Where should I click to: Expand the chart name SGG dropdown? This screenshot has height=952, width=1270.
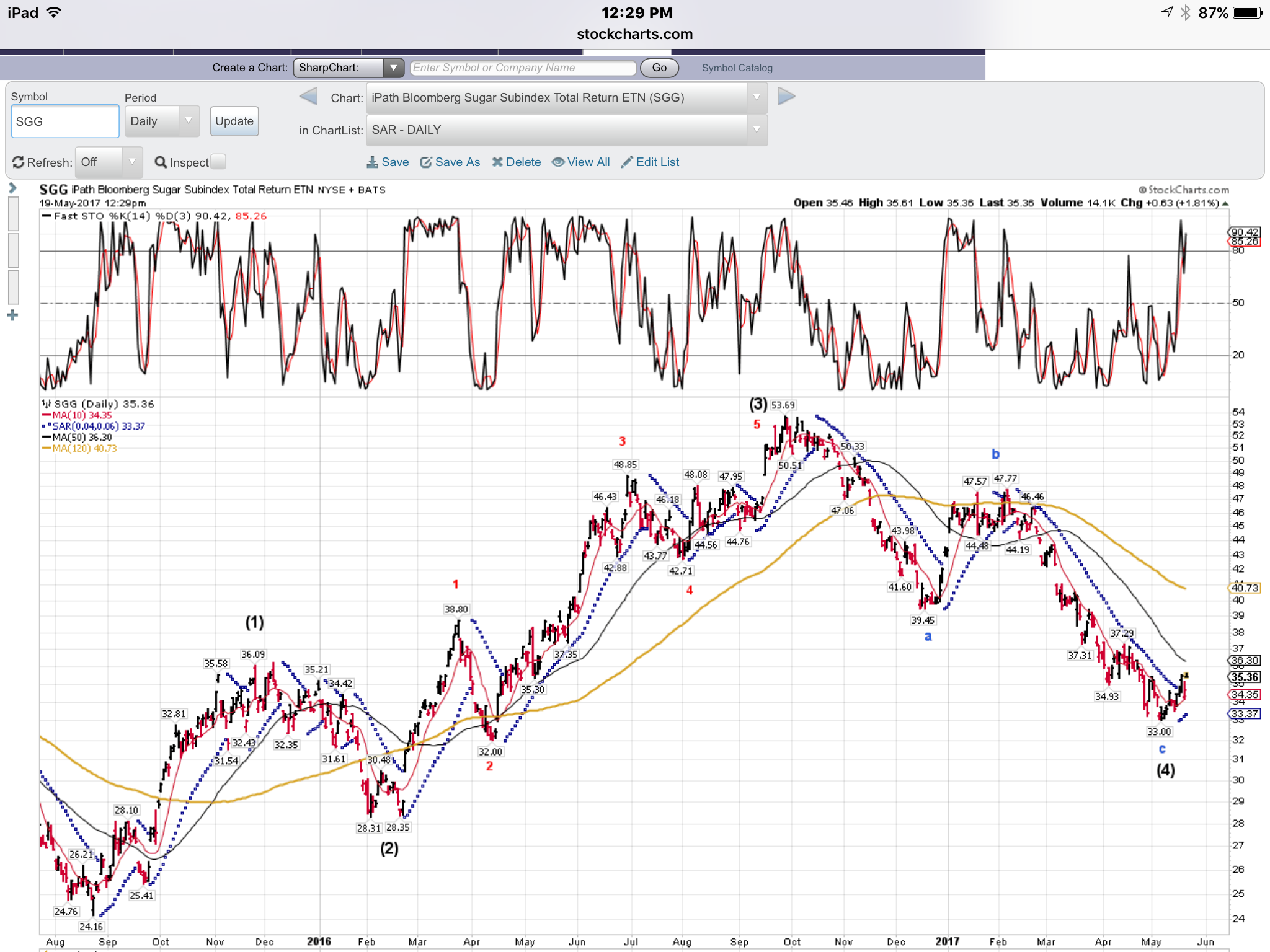coord(566,98)
